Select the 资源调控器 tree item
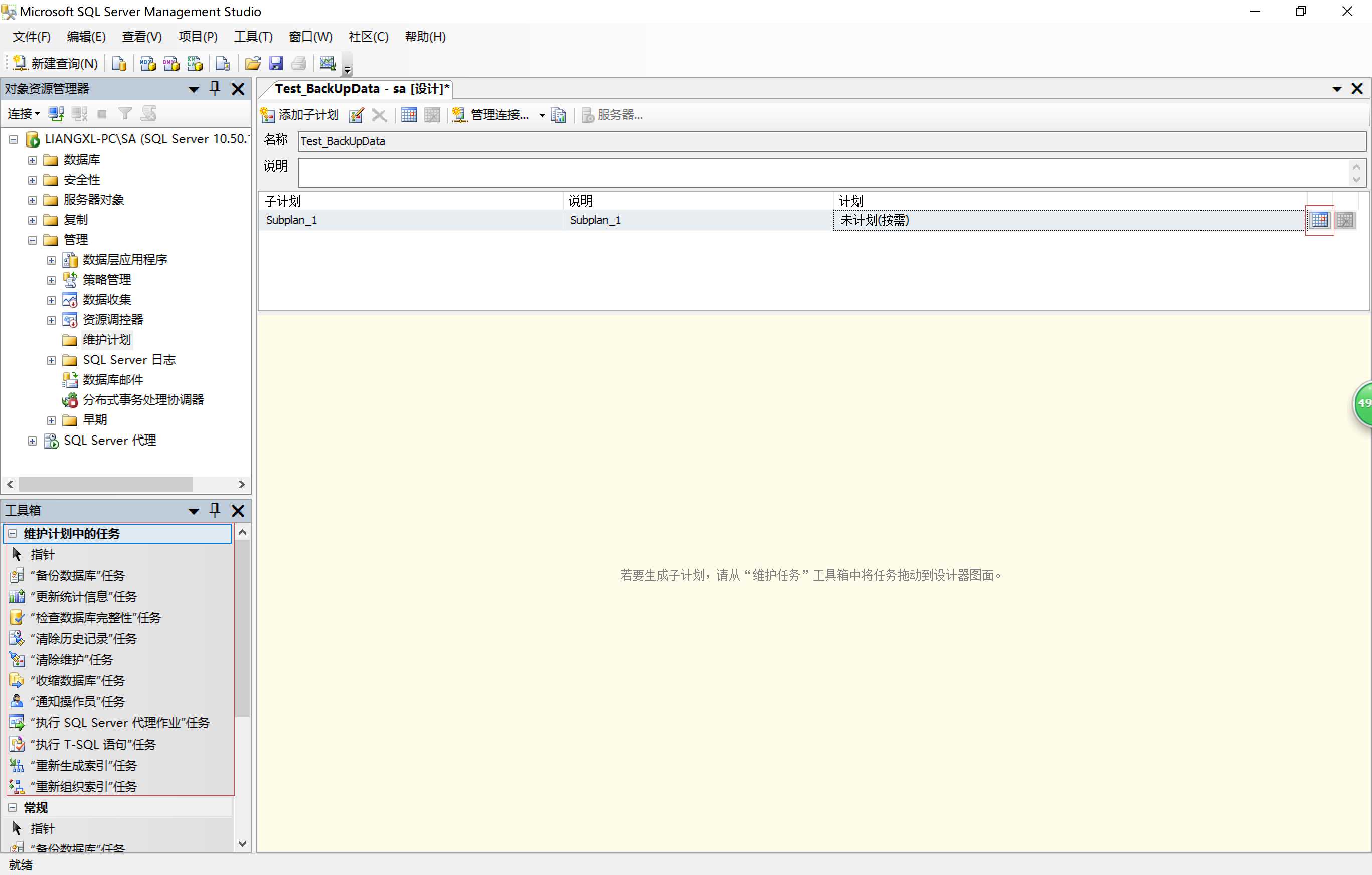This screenshot has width=1372, height=875. [113, 321]
